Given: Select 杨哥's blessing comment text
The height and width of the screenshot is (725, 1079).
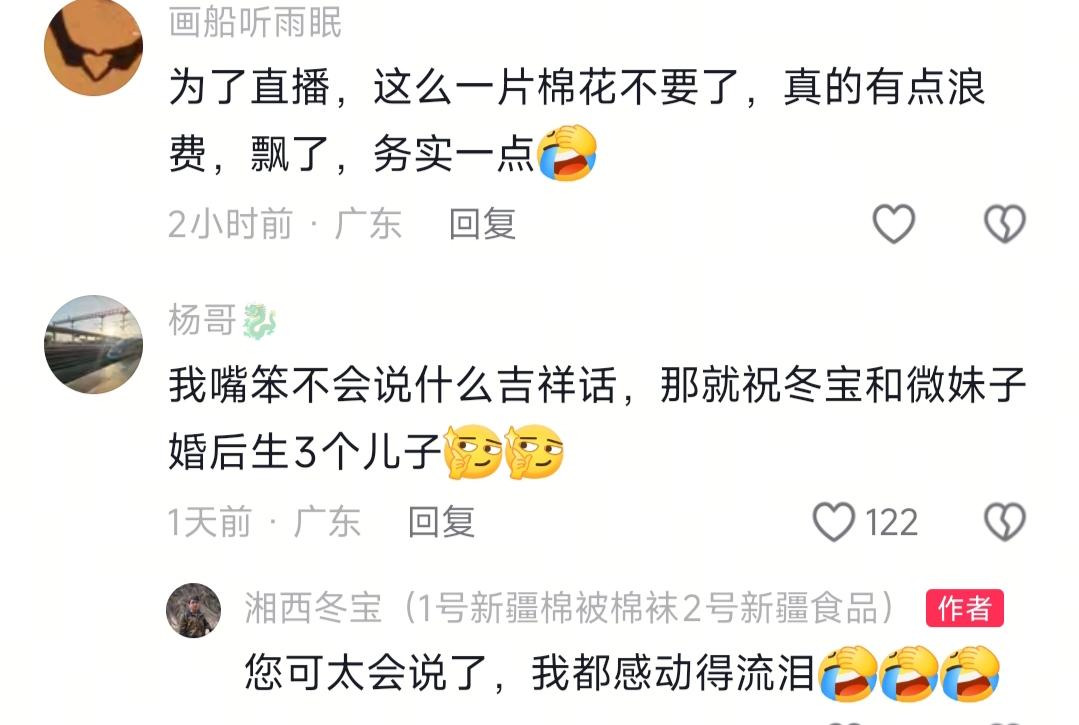Looking at the screenshot, I should [597, 418].
